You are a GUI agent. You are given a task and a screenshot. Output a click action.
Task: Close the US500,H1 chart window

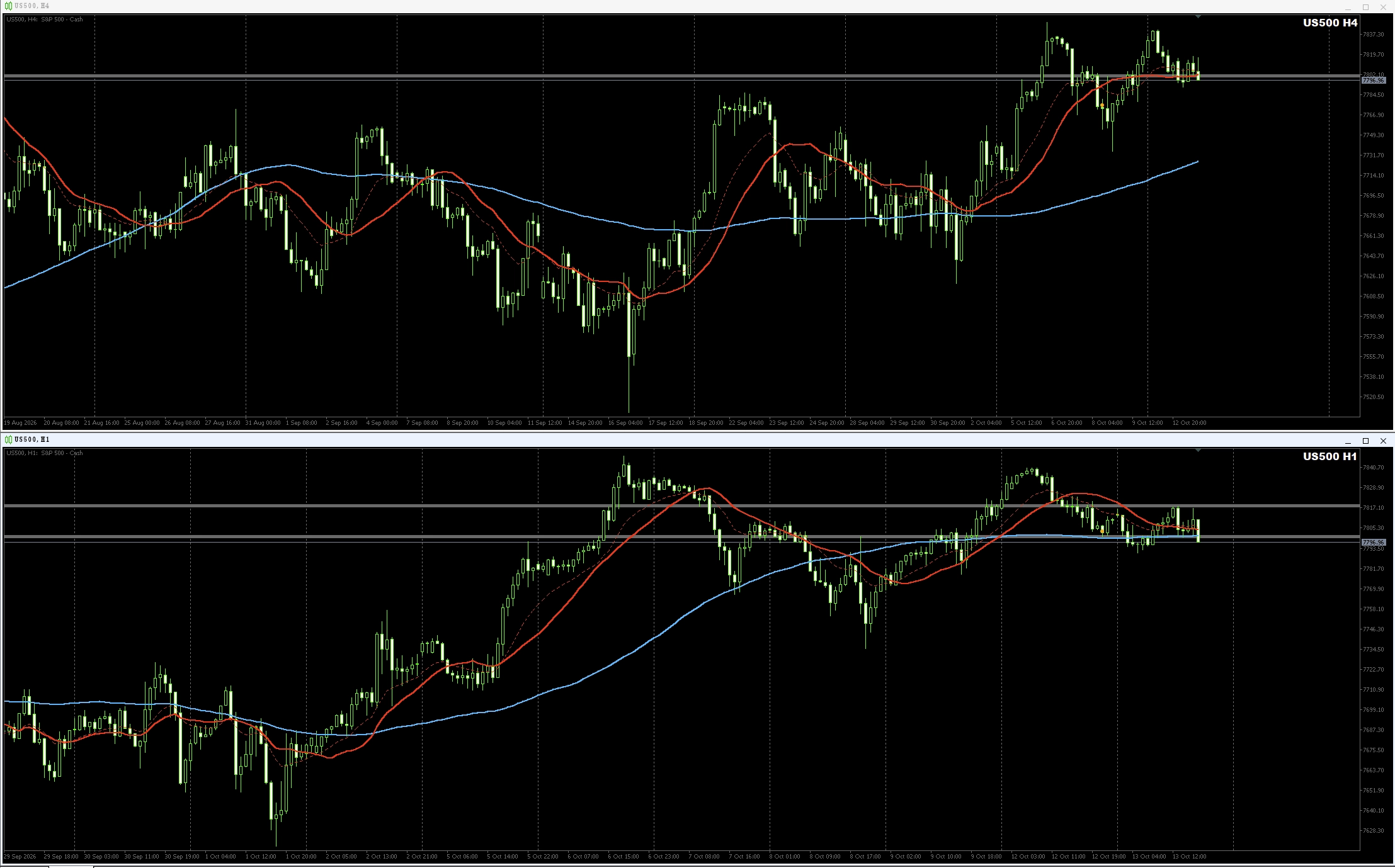point(1384,441)
